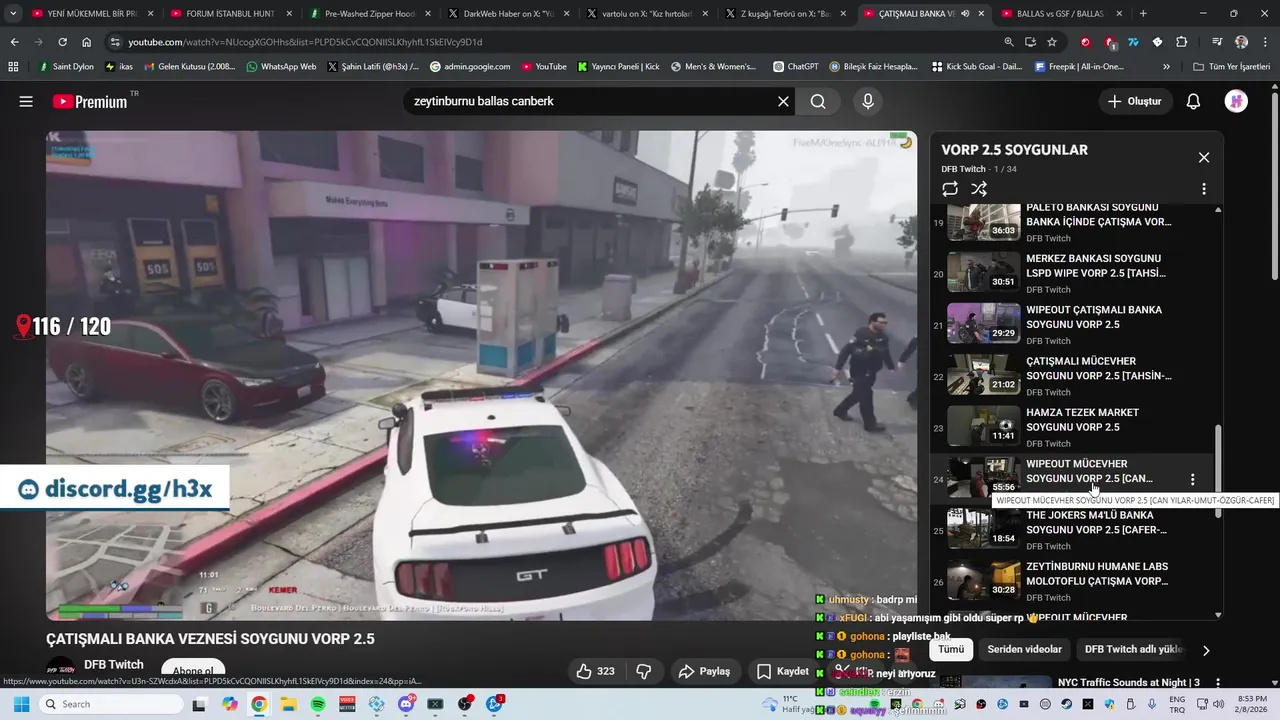Open new browser tab with plus
The height and width of the screenshot is (720, 1280).
1143,14
